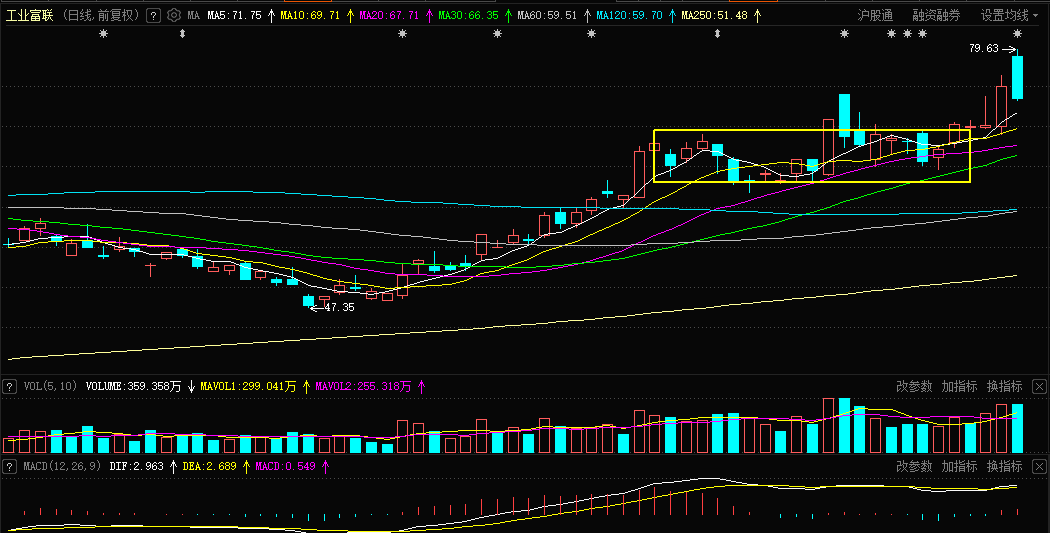
Task: Click the 融资融券 tag
Action: (x=936, y=15)
